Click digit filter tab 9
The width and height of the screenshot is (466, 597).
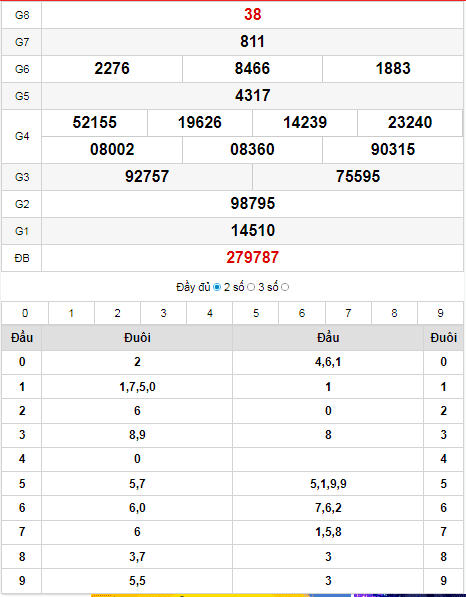(440, 313)
